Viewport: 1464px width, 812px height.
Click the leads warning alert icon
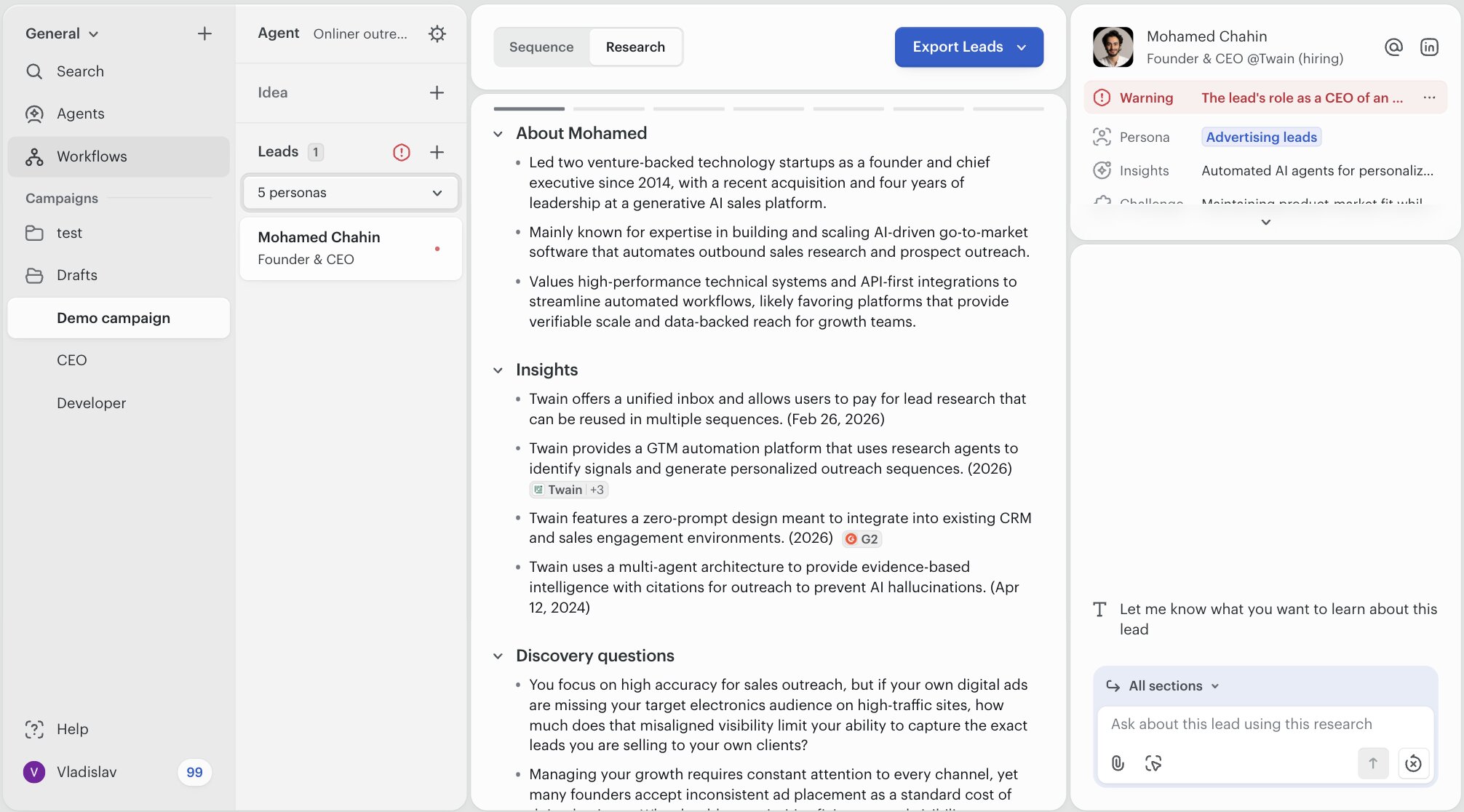point(402,152)
